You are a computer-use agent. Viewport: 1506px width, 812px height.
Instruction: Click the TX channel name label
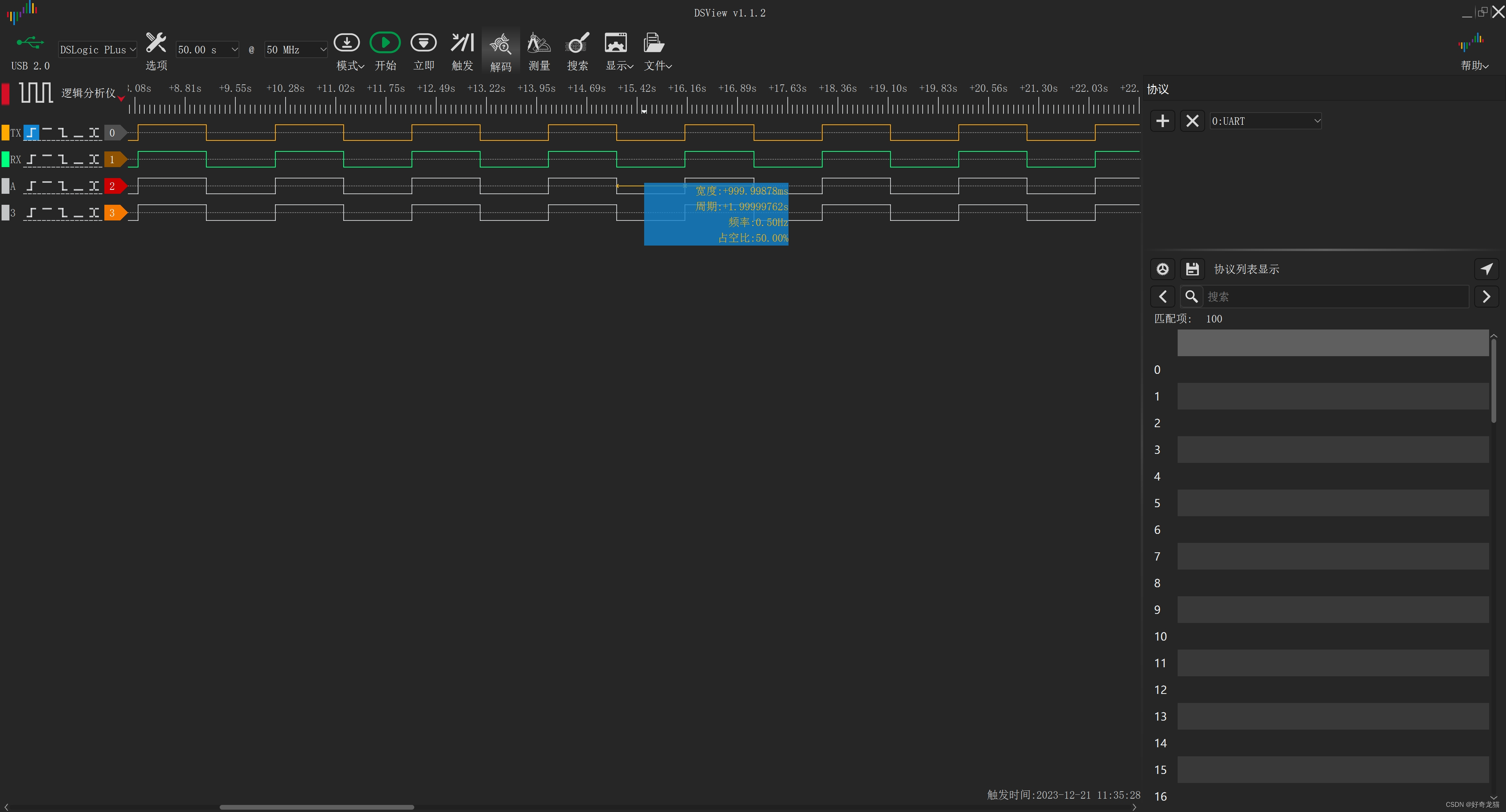(x=16, y=133)
